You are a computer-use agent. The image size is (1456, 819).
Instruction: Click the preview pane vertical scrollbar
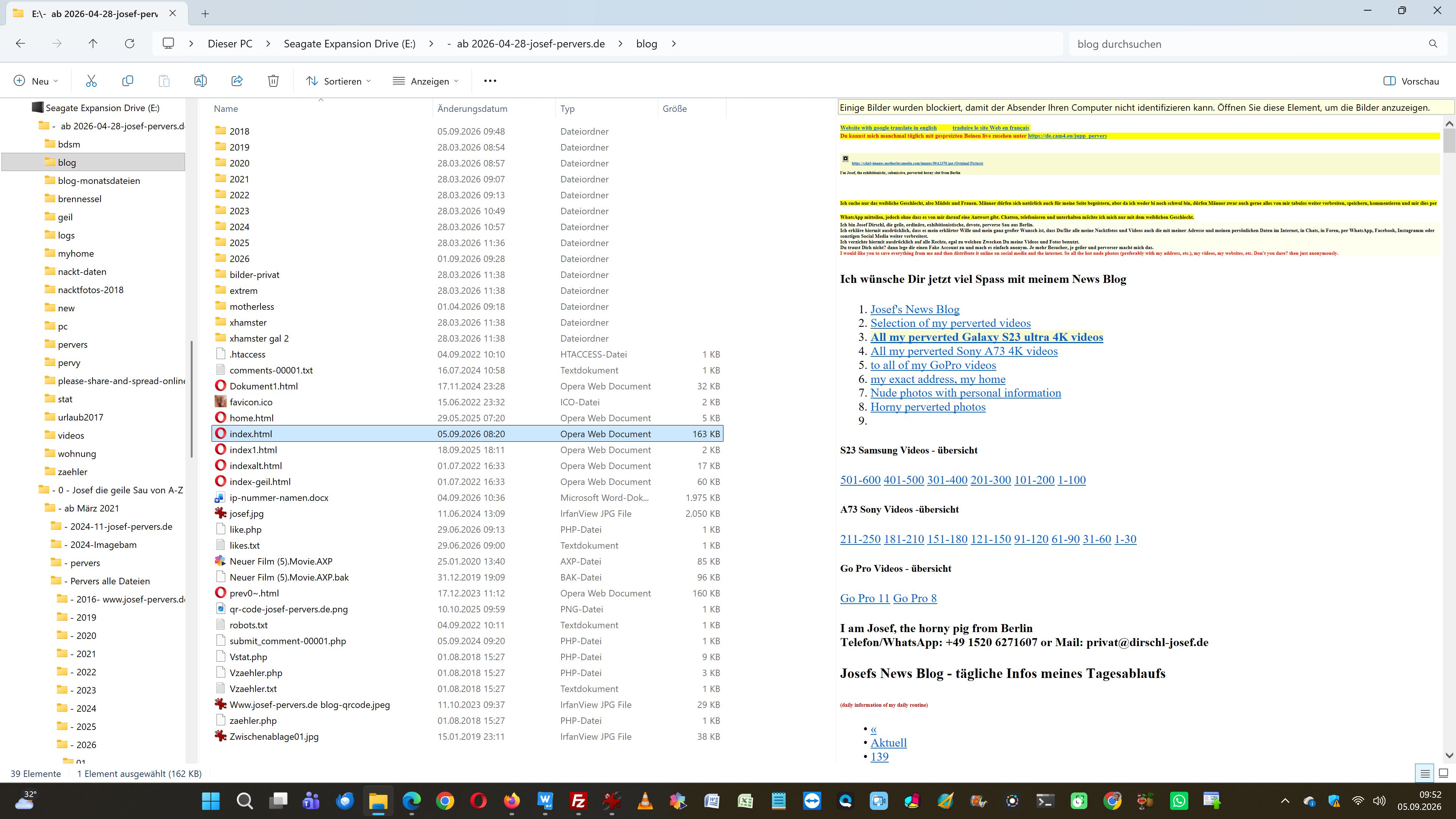[x=1449, y=439]
